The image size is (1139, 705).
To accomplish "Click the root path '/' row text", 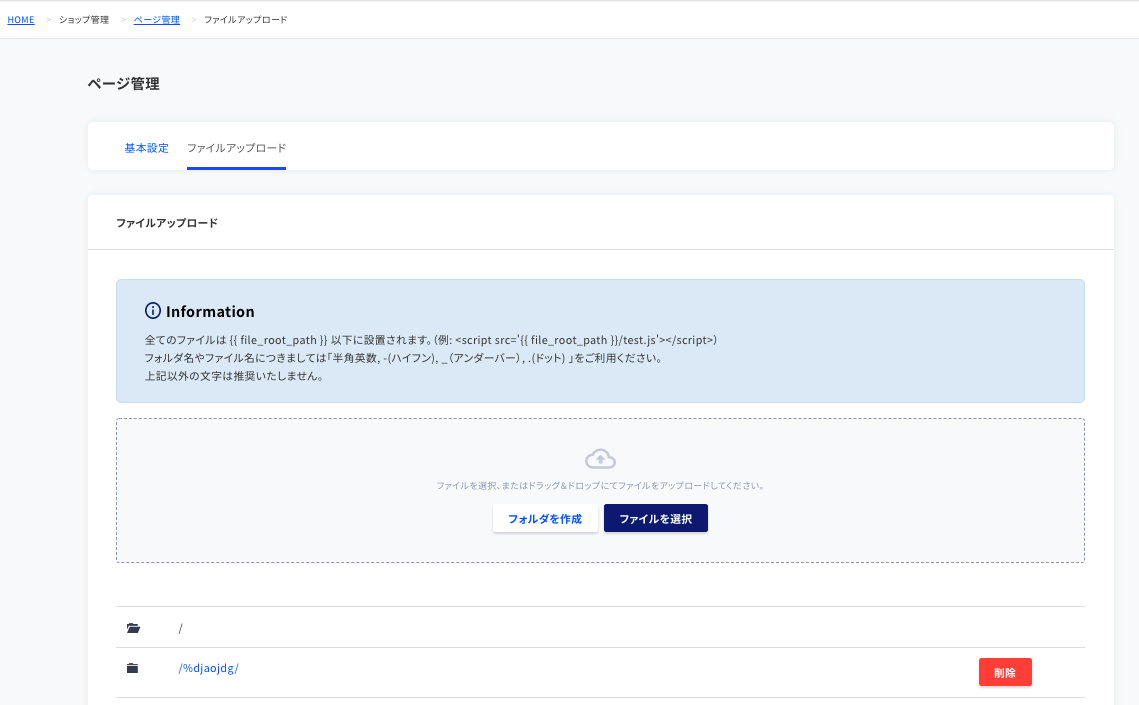I will 181,628.
